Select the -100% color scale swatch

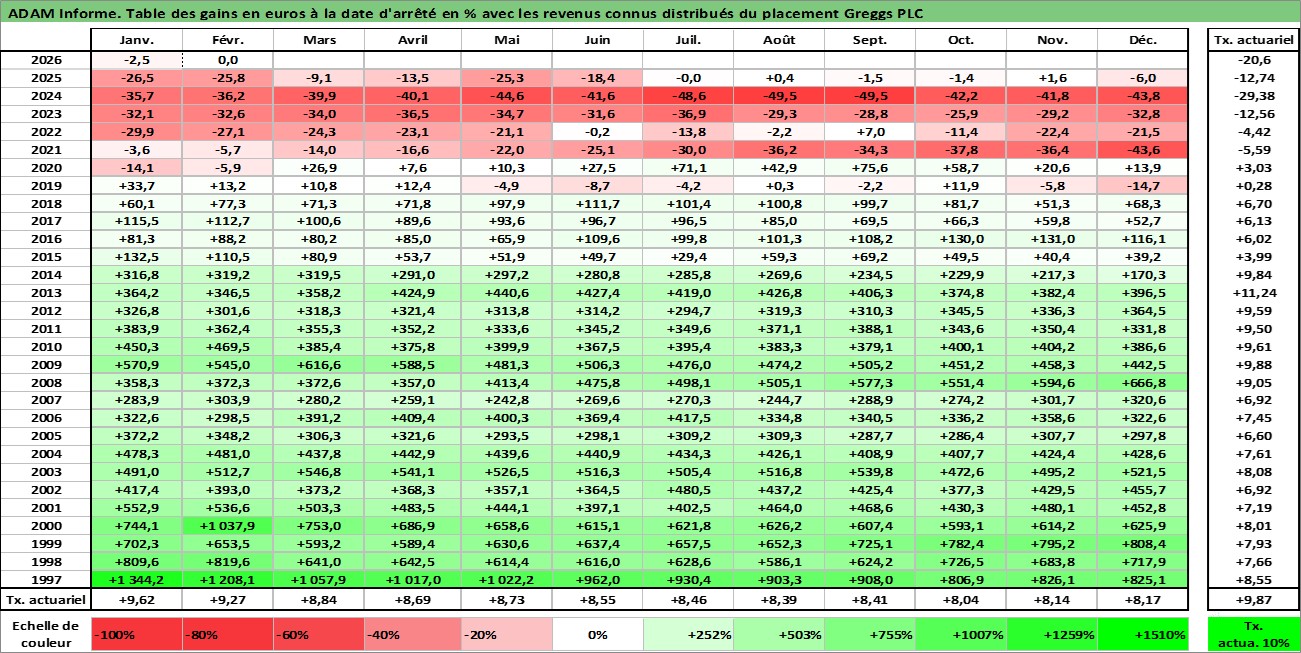click(136, 634)
